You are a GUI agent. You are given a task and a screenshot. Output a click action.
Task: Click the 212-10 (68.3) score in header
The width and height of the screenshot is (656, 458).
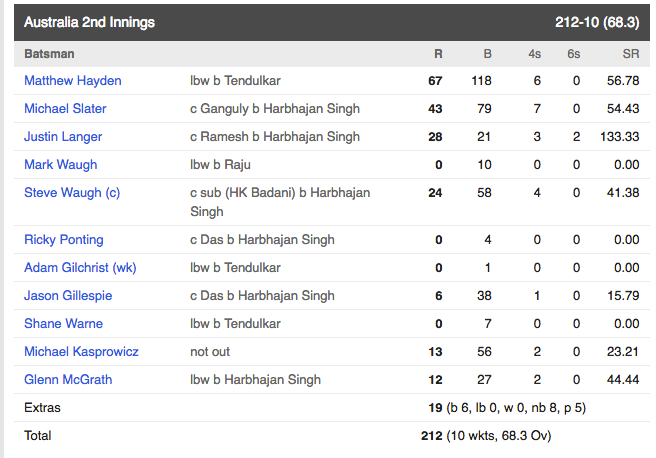(x=597, y=22)
